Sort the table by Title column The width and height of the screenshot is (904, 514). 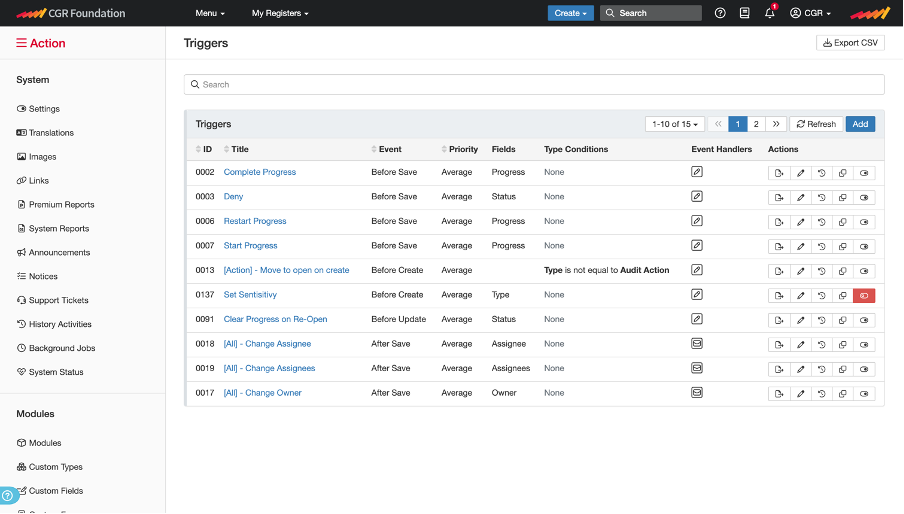pyautogui.click(x=236, y=149)
